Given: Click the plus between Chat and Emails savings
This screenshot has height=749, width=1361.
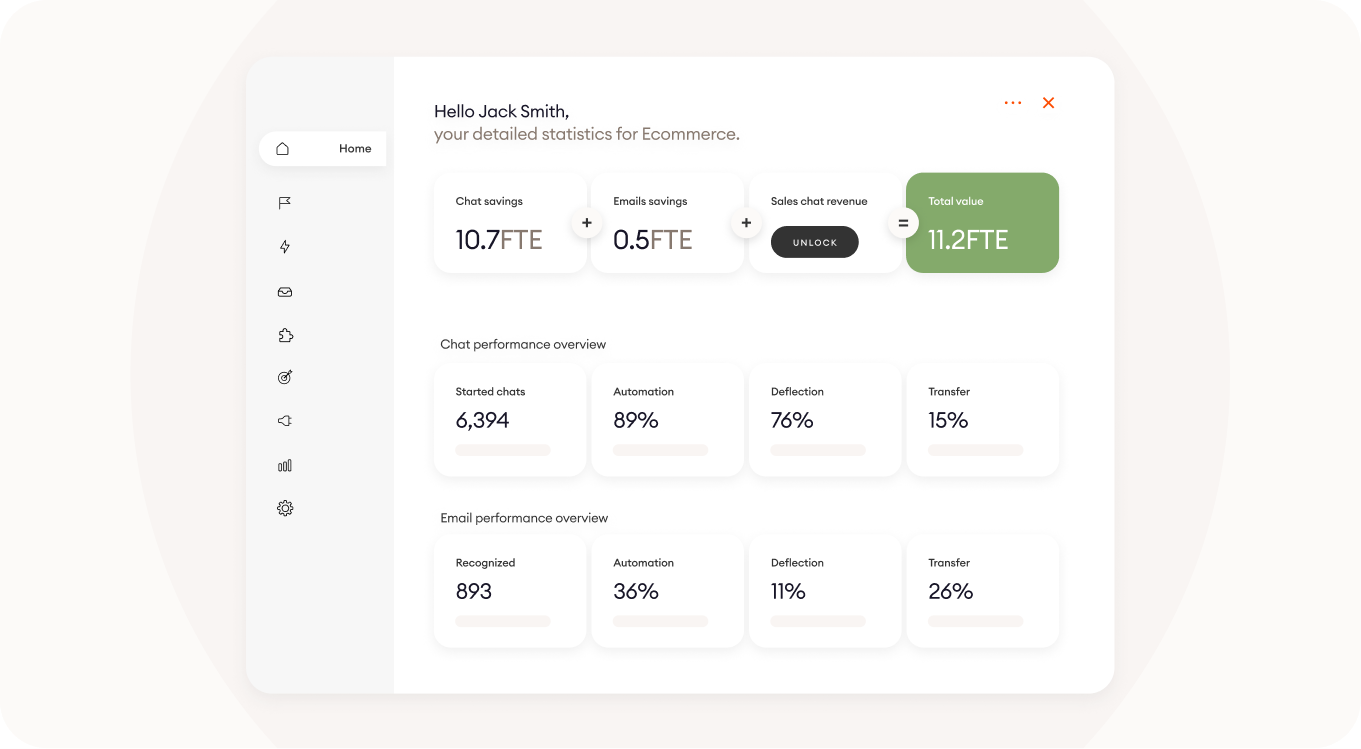Looking at the screenshot, I should point(586,223).
